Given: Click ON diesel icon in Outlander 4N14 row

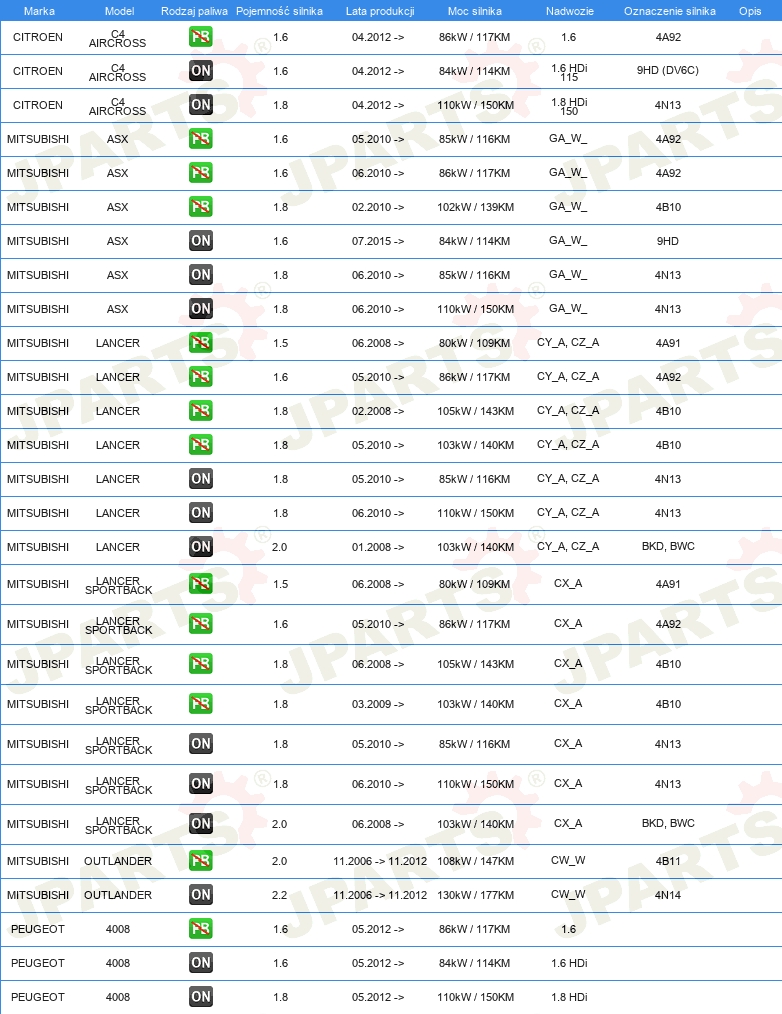Looking at the screenshot, I should point(201,895).
